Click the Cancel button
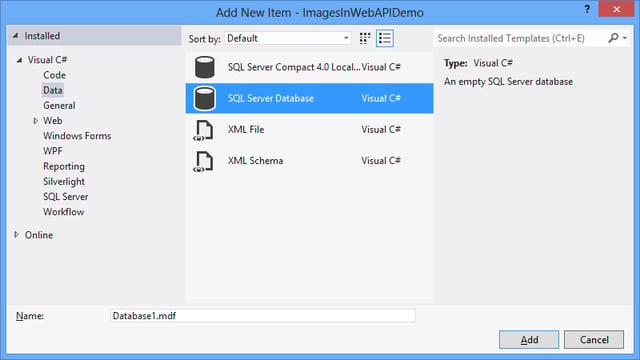Screen dimensions: 640x360 click(x=594, y=340)
